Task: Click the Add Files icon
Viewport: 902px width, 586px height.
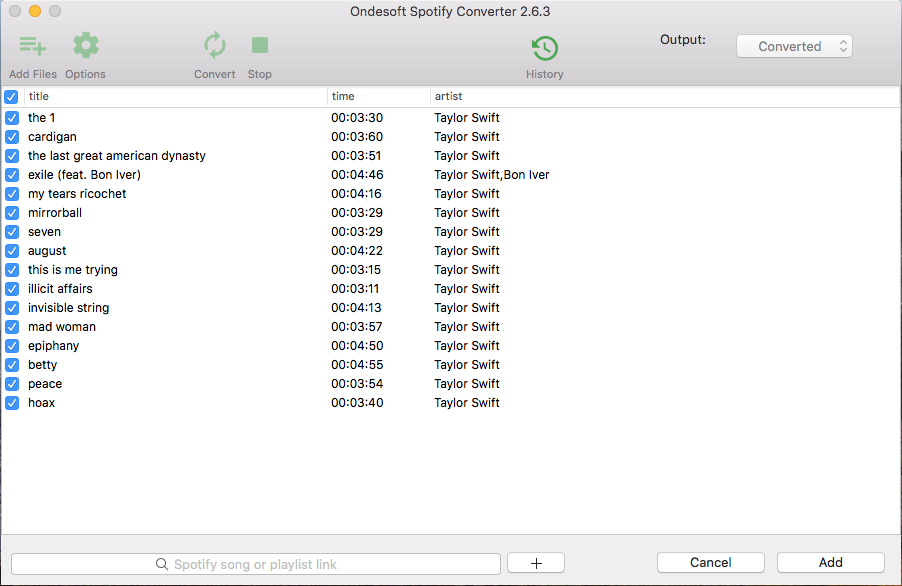Action: (x=33, y=45)
